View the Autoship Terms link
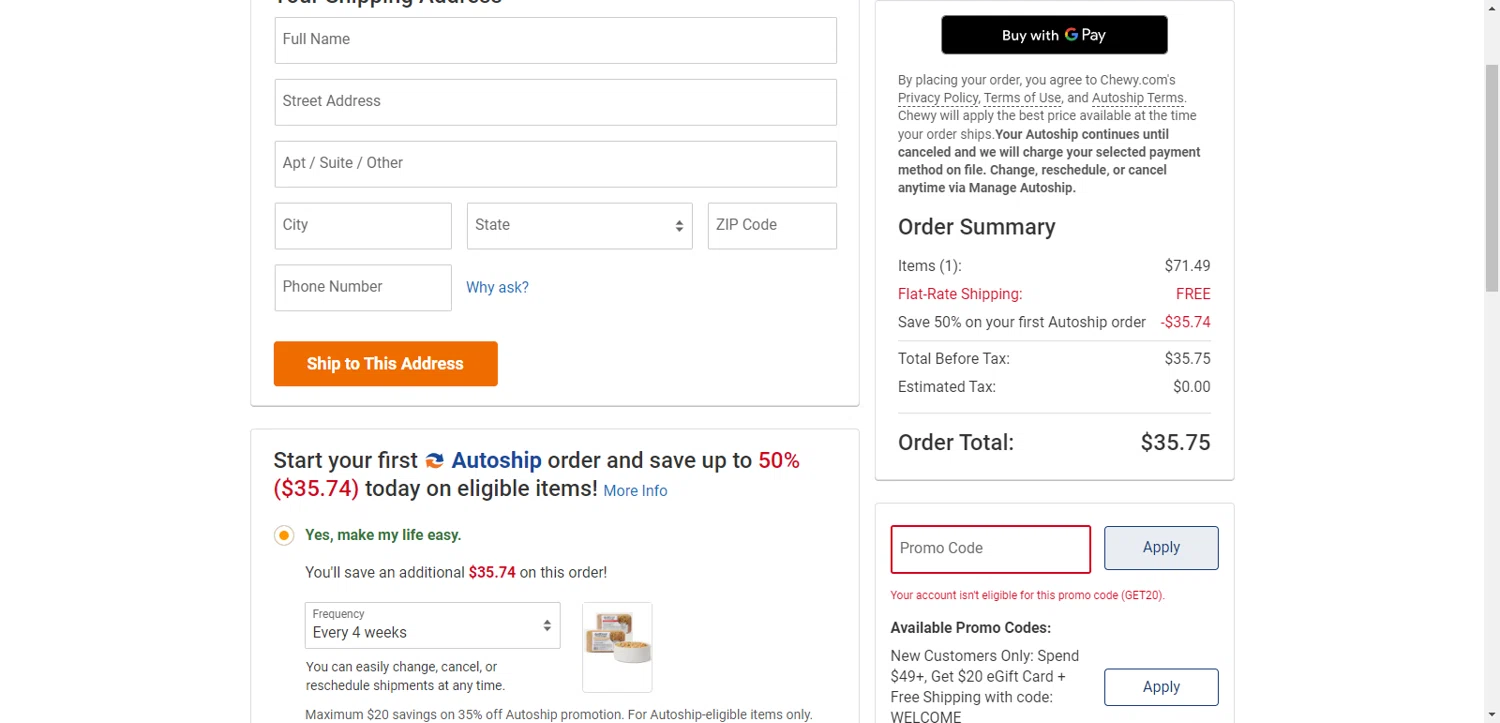The image size is (1500, 723). [1137, 98]
